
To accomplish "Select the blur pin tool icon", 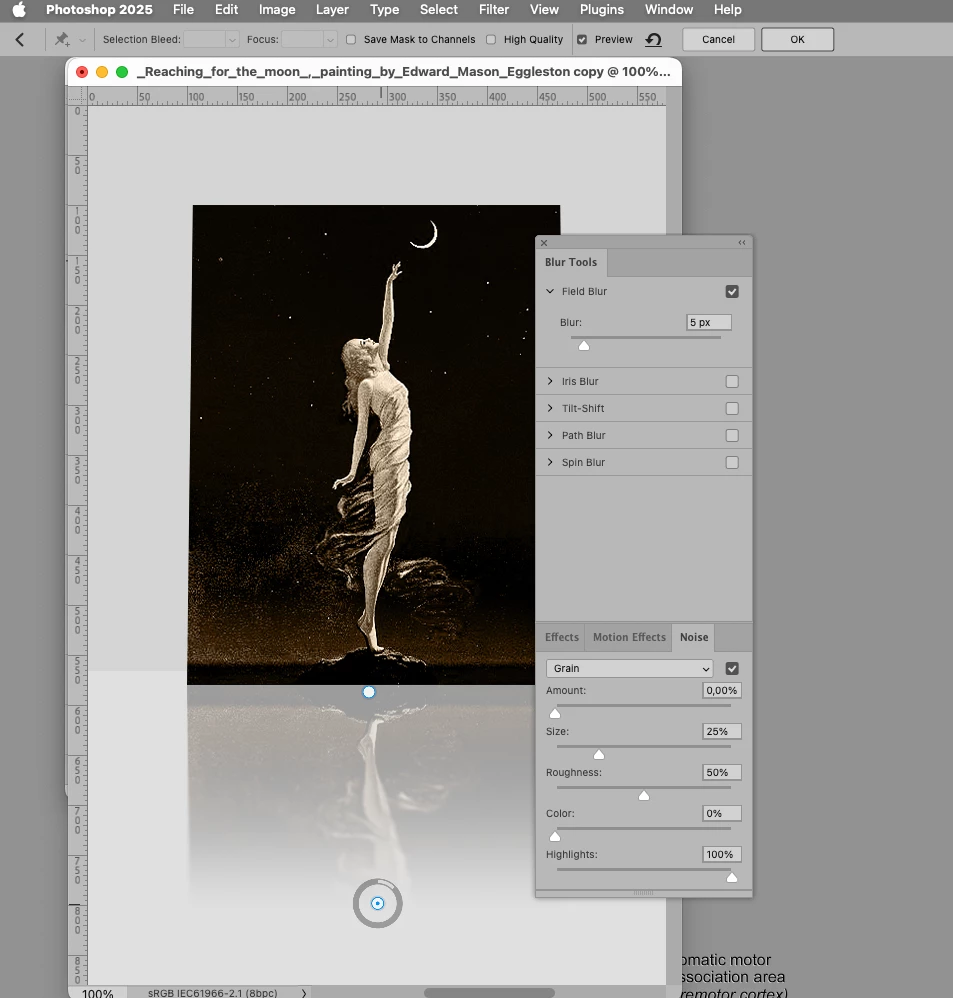I will 62,39.
